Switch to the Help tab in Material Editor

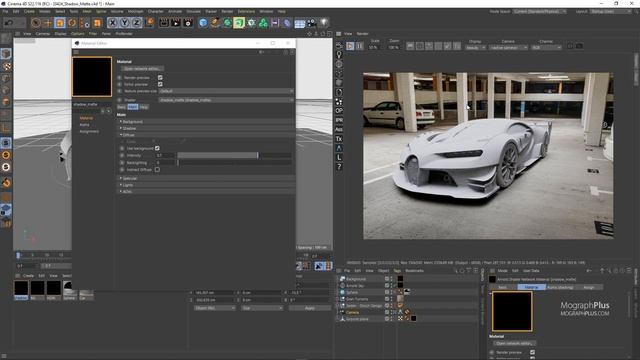click(144, 107)
